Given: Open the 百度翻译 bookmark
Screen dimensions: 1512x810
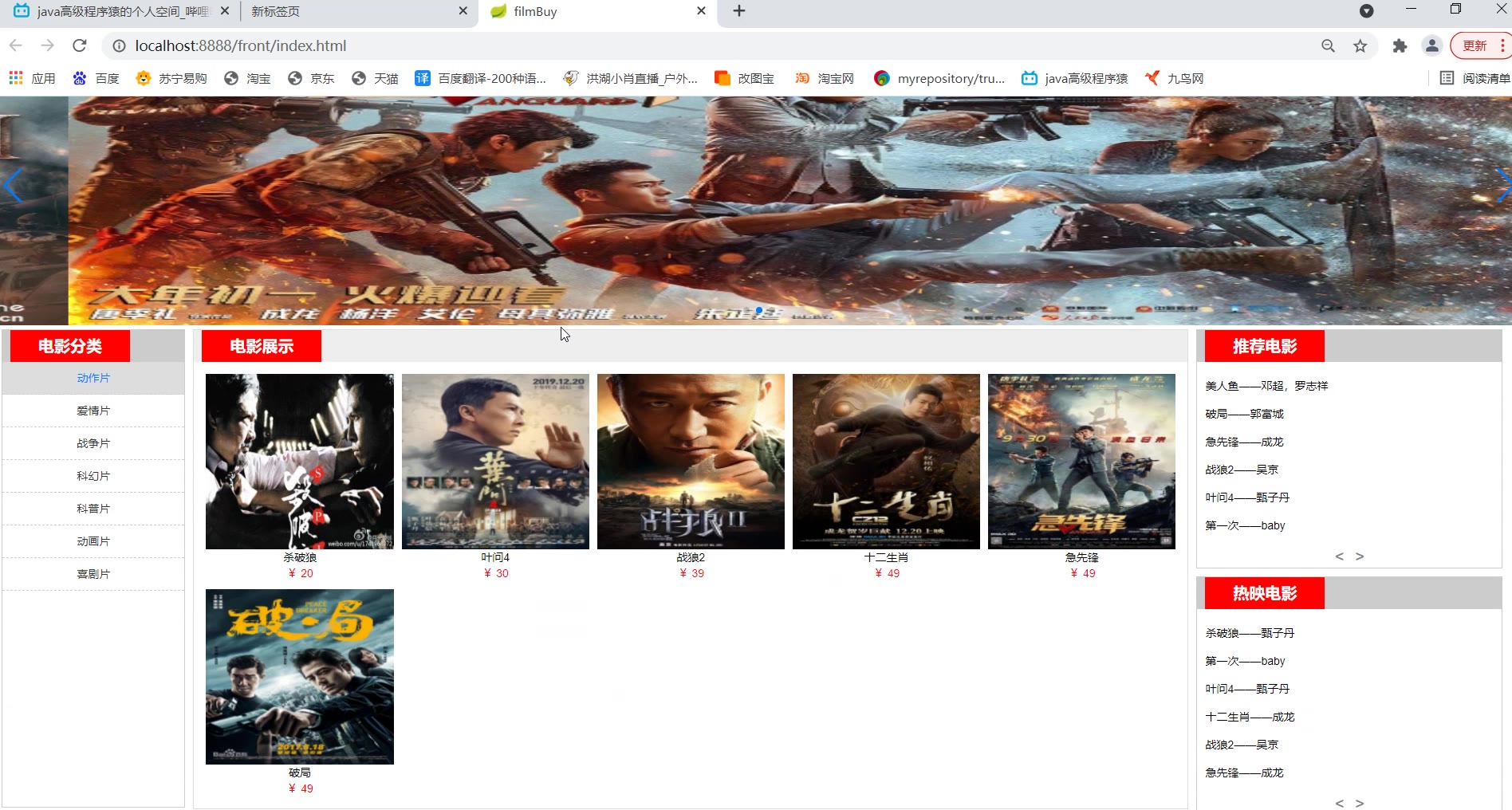Looking at the screenshot, I should tap(481, 78).
